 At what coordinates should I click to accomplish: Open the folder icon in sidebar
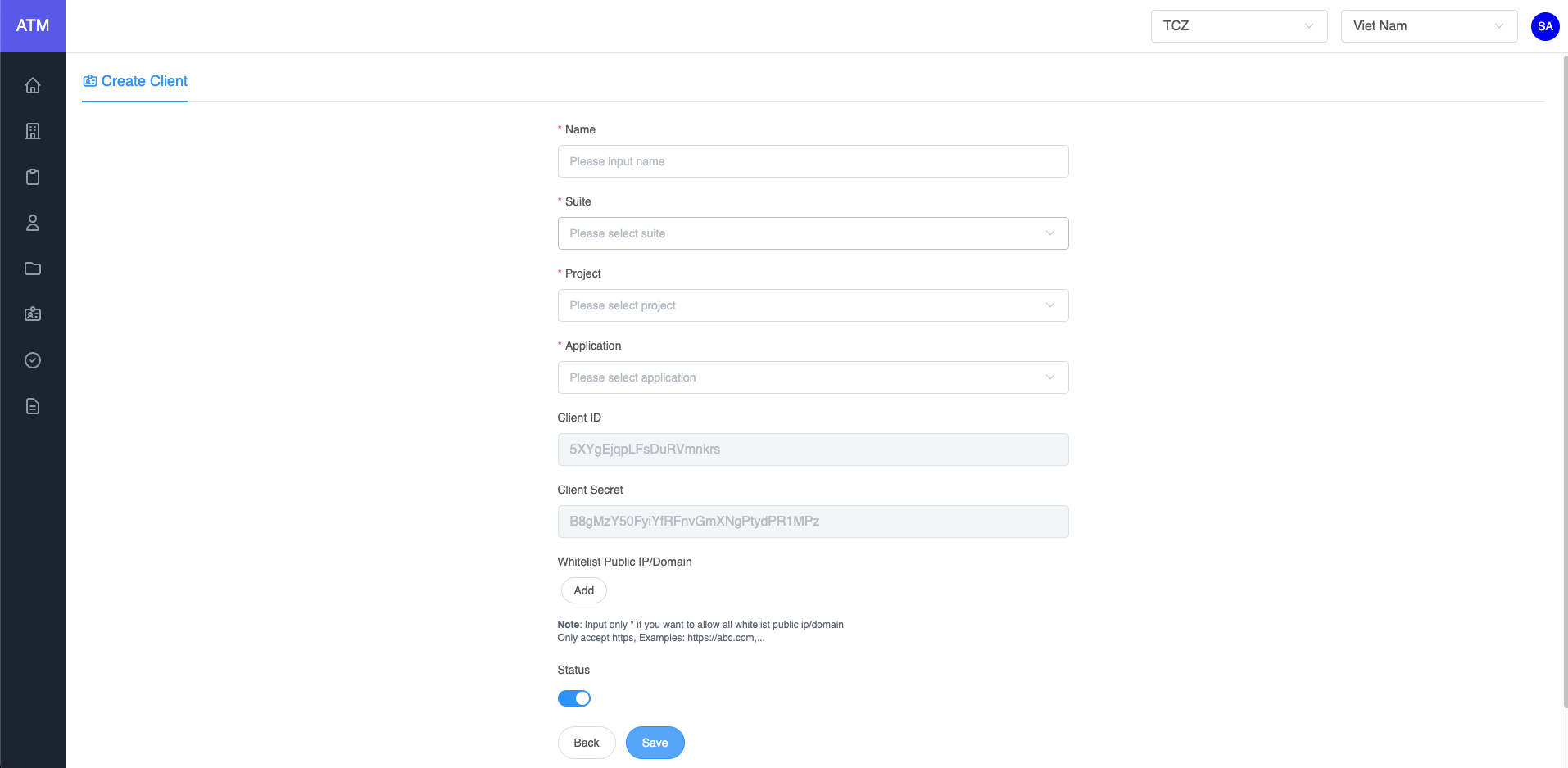(x=33, y=269)
